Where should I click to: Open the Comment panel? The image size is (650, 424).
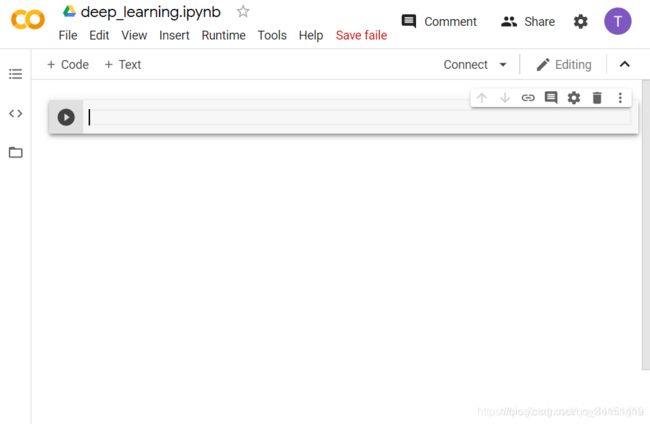[439, 22]
